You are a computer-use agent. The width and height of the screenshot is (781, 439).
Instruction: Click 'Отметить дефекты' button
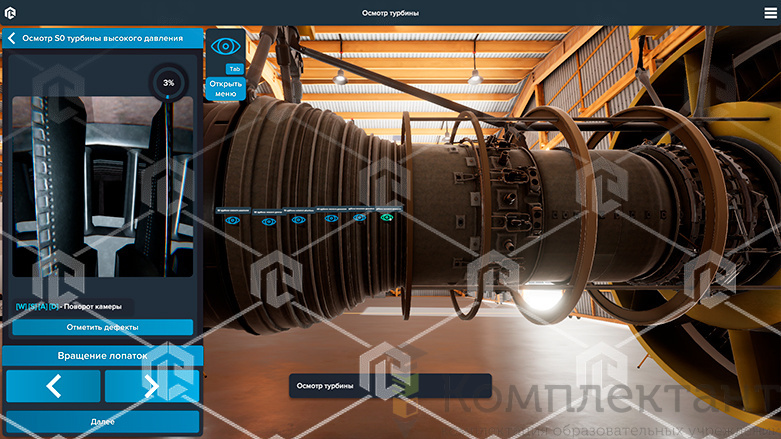(102, 327)
